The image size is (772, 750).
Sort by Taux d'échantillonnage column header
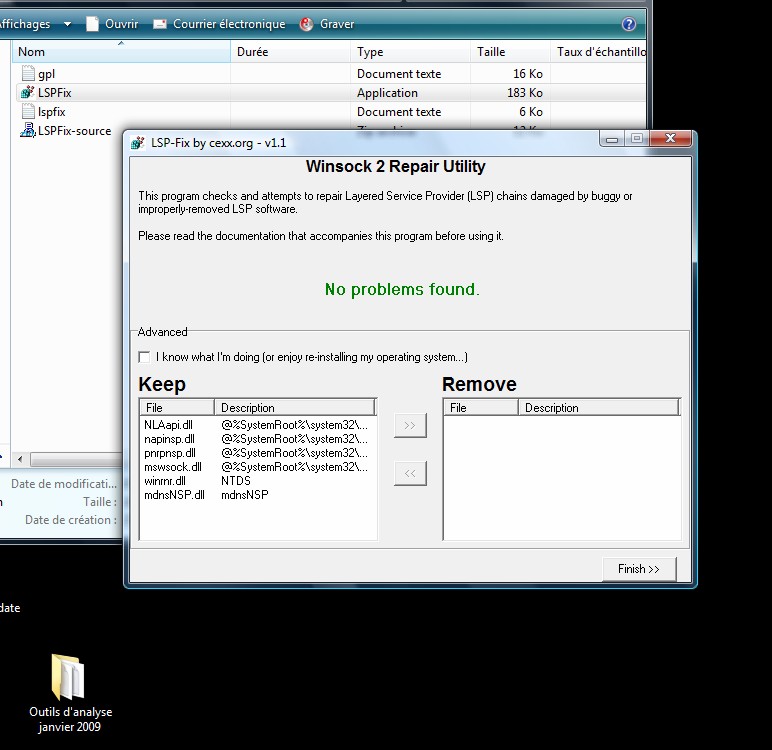pos(598,52)
